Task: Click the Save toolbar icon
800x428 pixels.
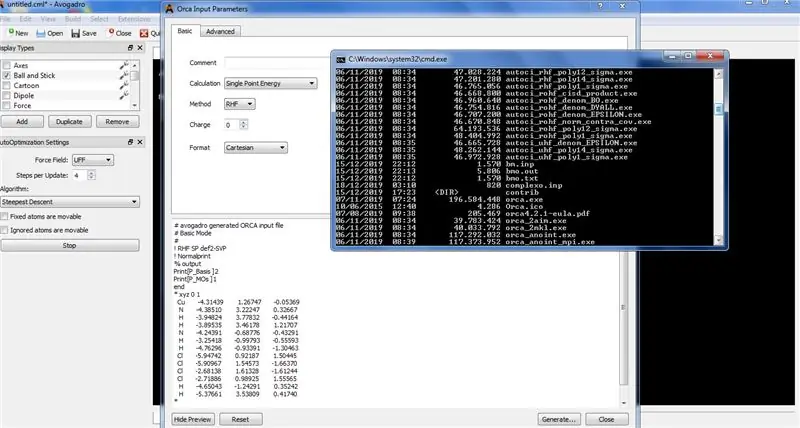Action: pyautogui.click(x=76, y=33)
